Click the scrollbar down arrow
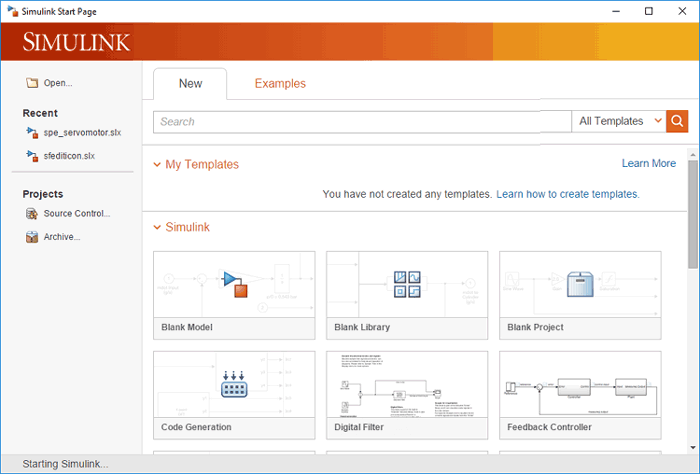 [x=692, y=448]
